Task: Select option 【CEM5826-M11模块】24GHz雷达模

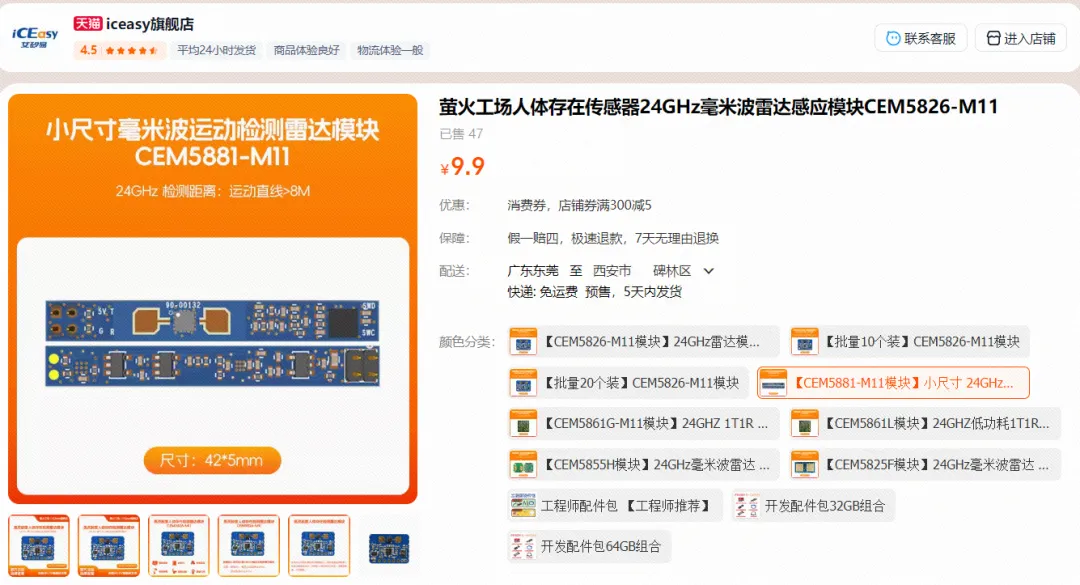Action: click(x=643, y=342)
